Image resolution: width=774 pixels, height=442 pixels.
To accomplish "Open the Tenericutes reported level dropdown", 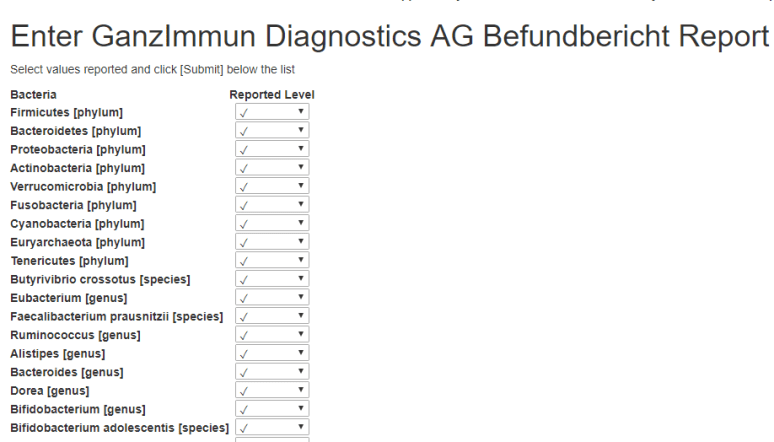I will (x=272, y=261).
